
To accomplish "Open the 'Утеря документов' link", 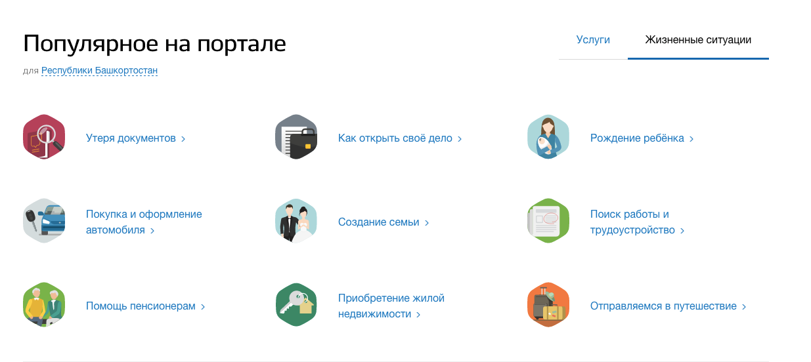I will click(x=136, y=139).
